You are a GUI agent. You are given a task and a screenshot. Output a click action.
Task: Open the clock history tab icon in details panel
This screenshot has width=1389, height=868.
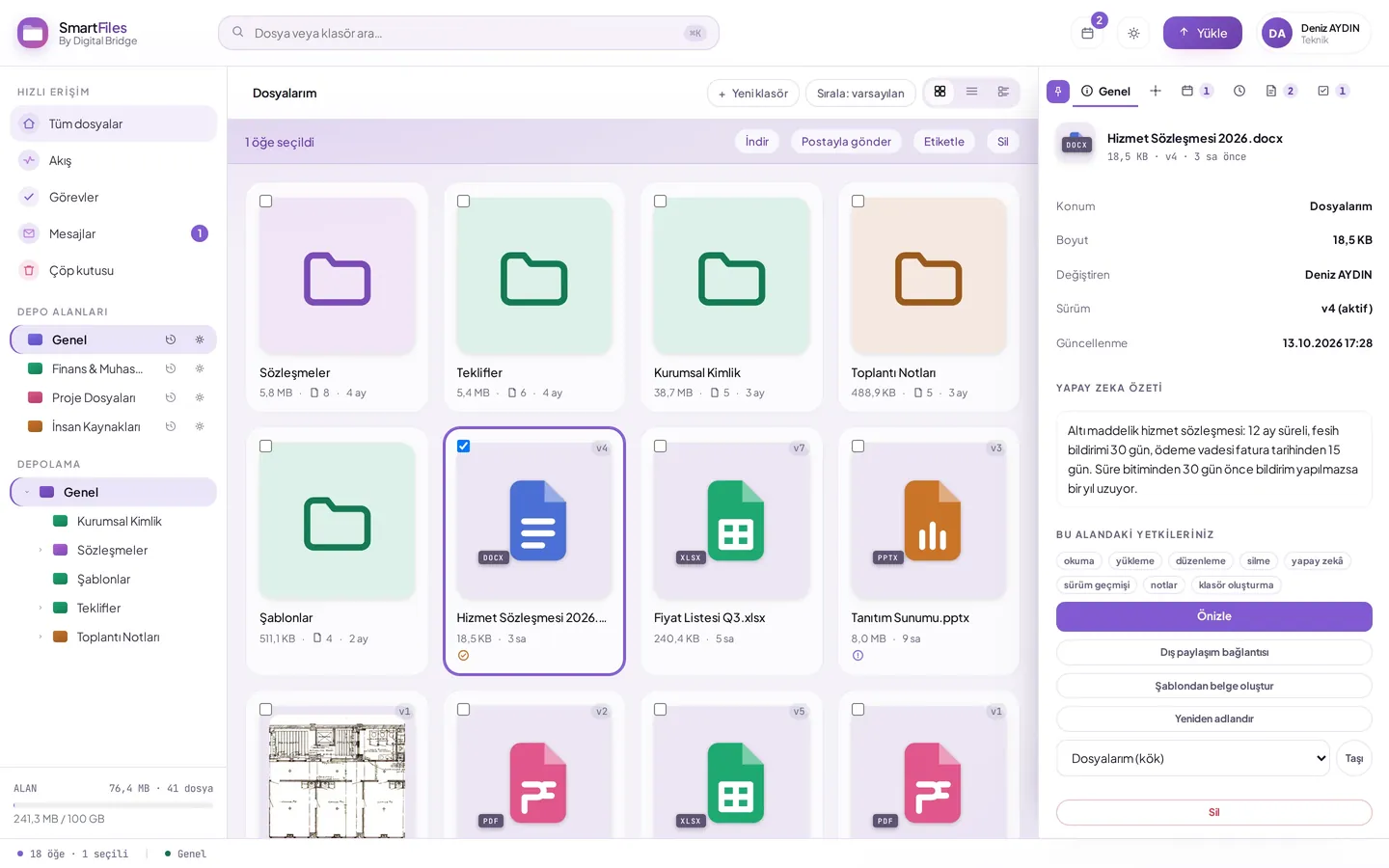click(x=1239, y=91)
